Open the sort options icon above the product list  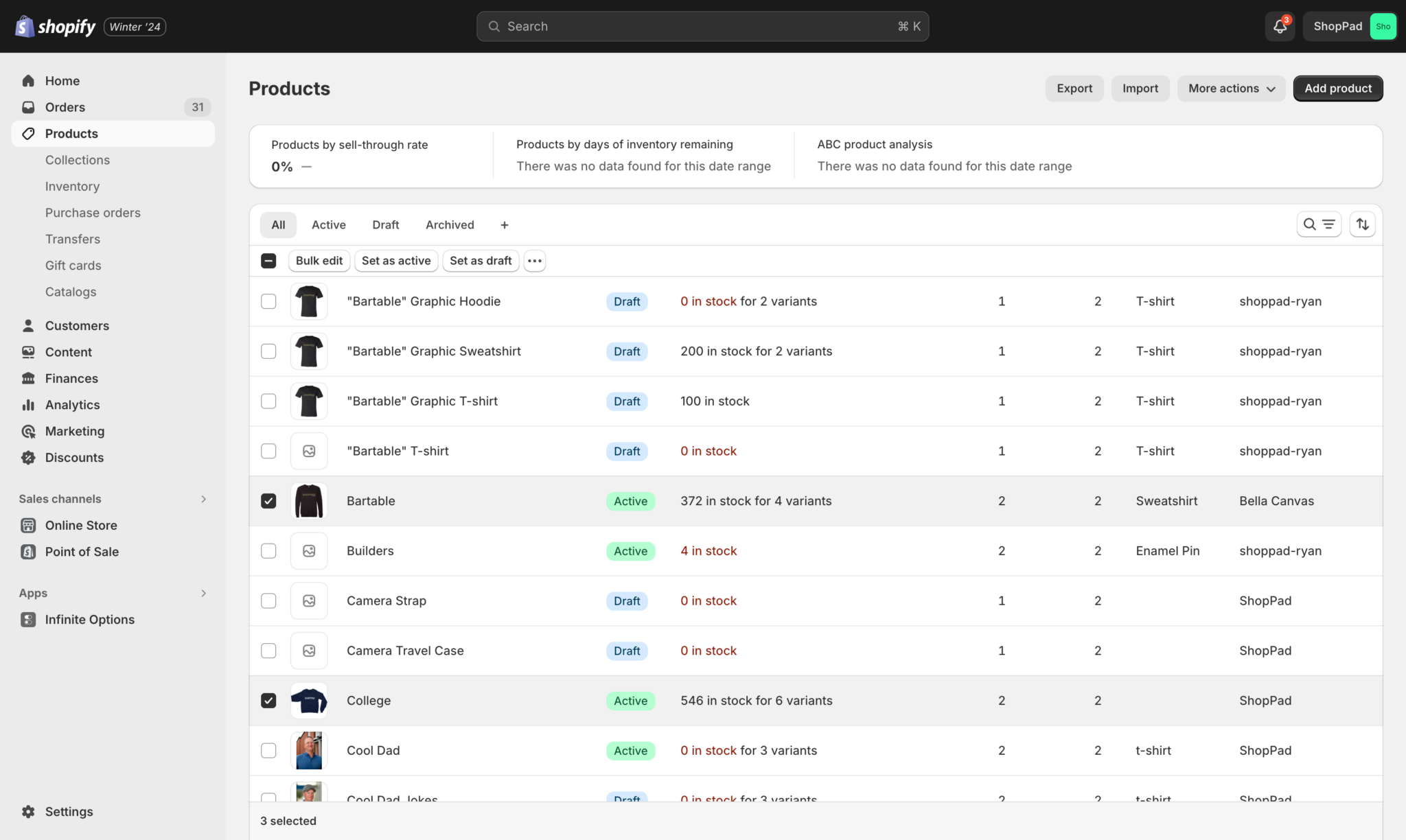point(1363,224)
